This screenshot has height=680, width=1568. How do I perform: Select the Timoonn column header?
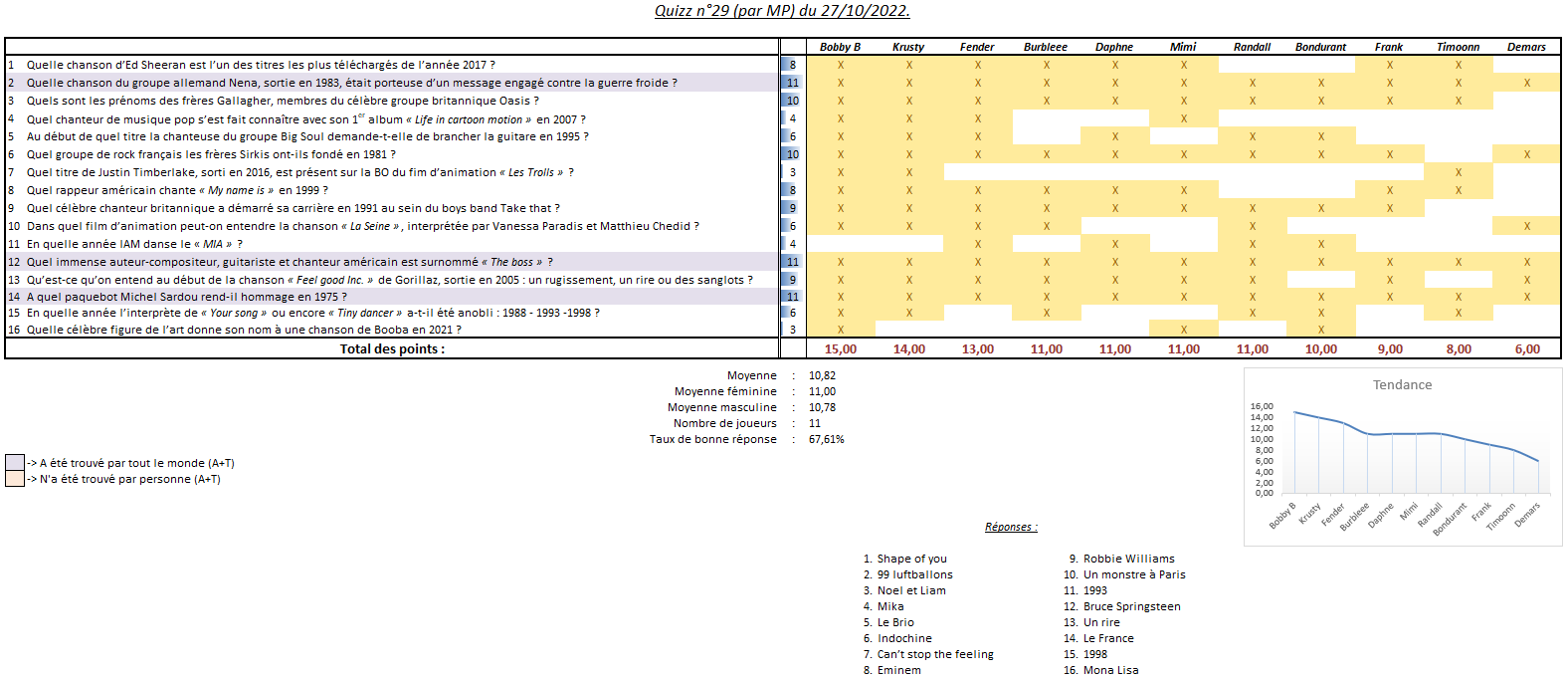point(1458,47)
